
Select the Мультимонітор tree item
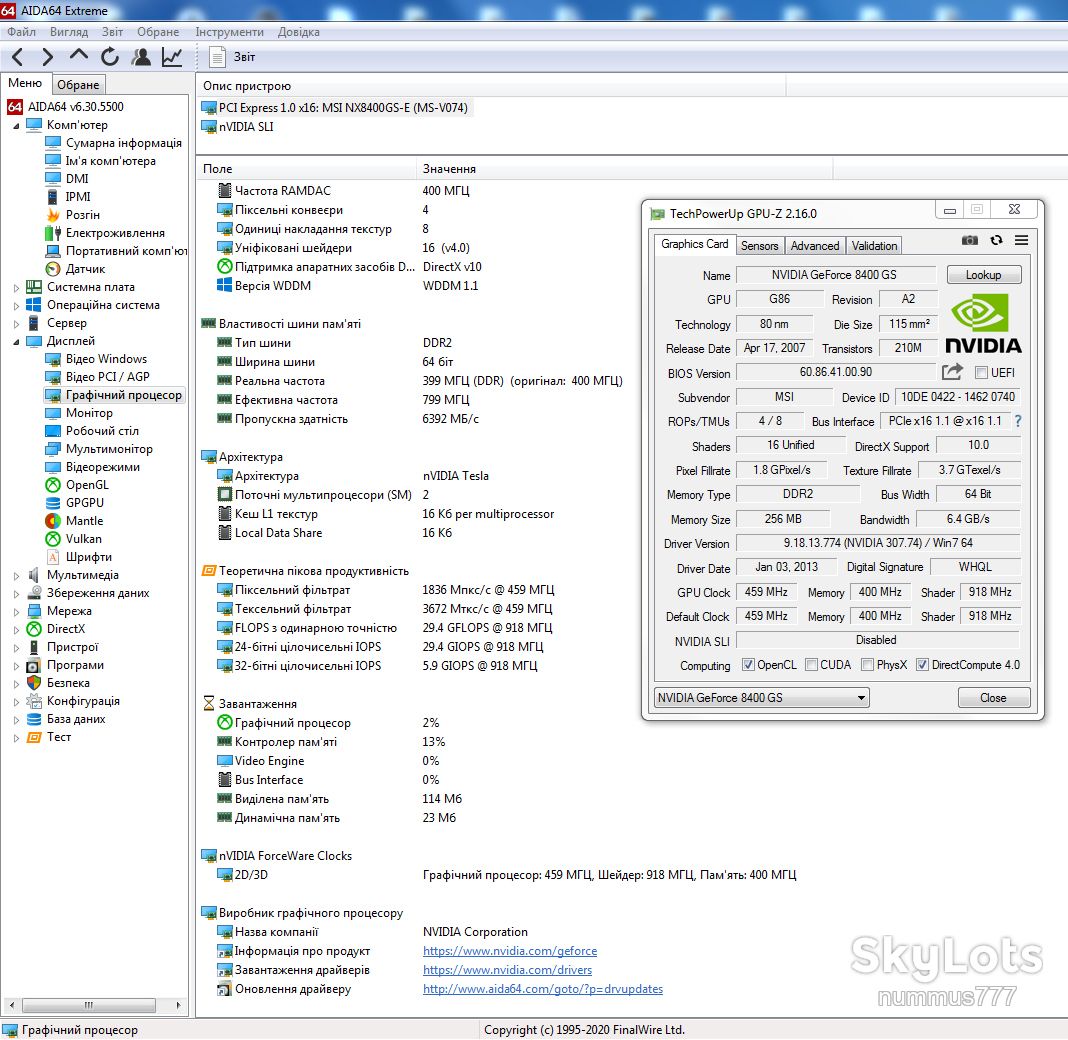[x=99, y=449]
